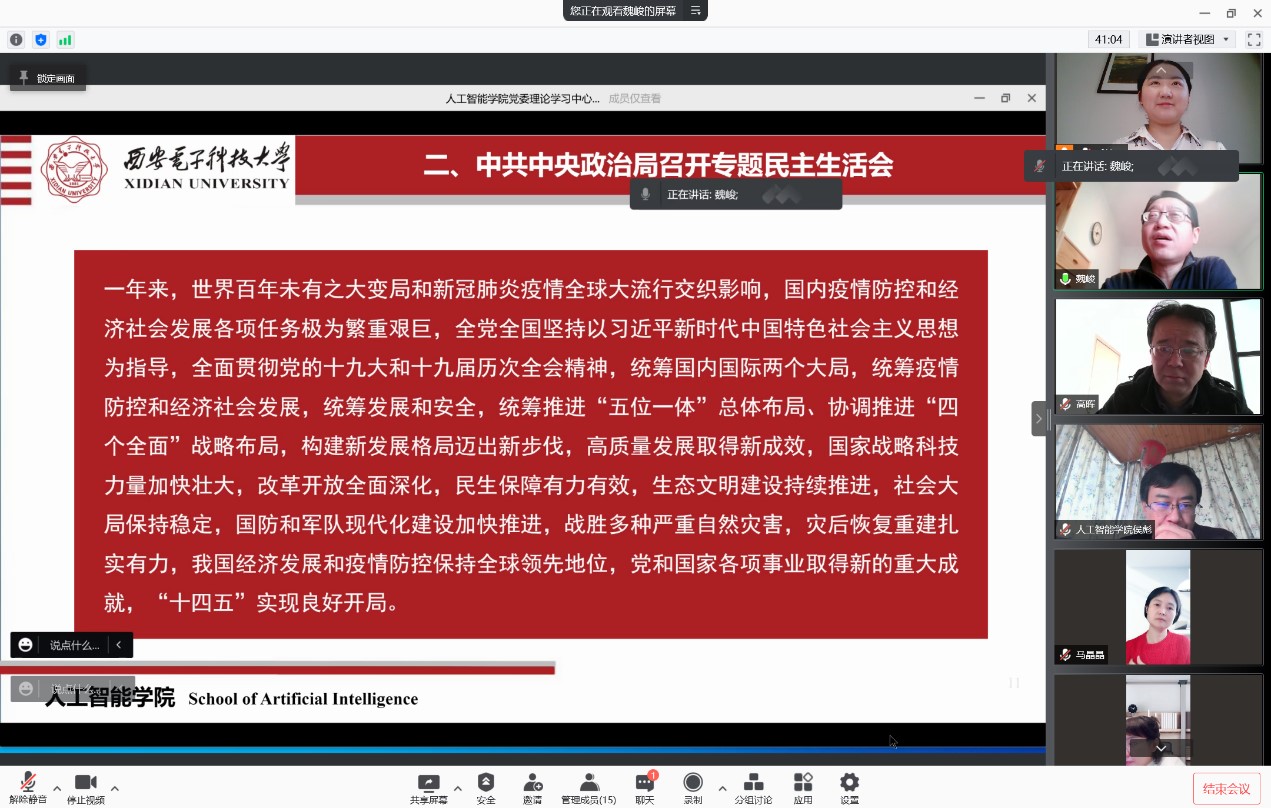The width and height of the screenshot is (1271, 808).
Task: Open 管理成员 participants panel
Action: [589, 787]
